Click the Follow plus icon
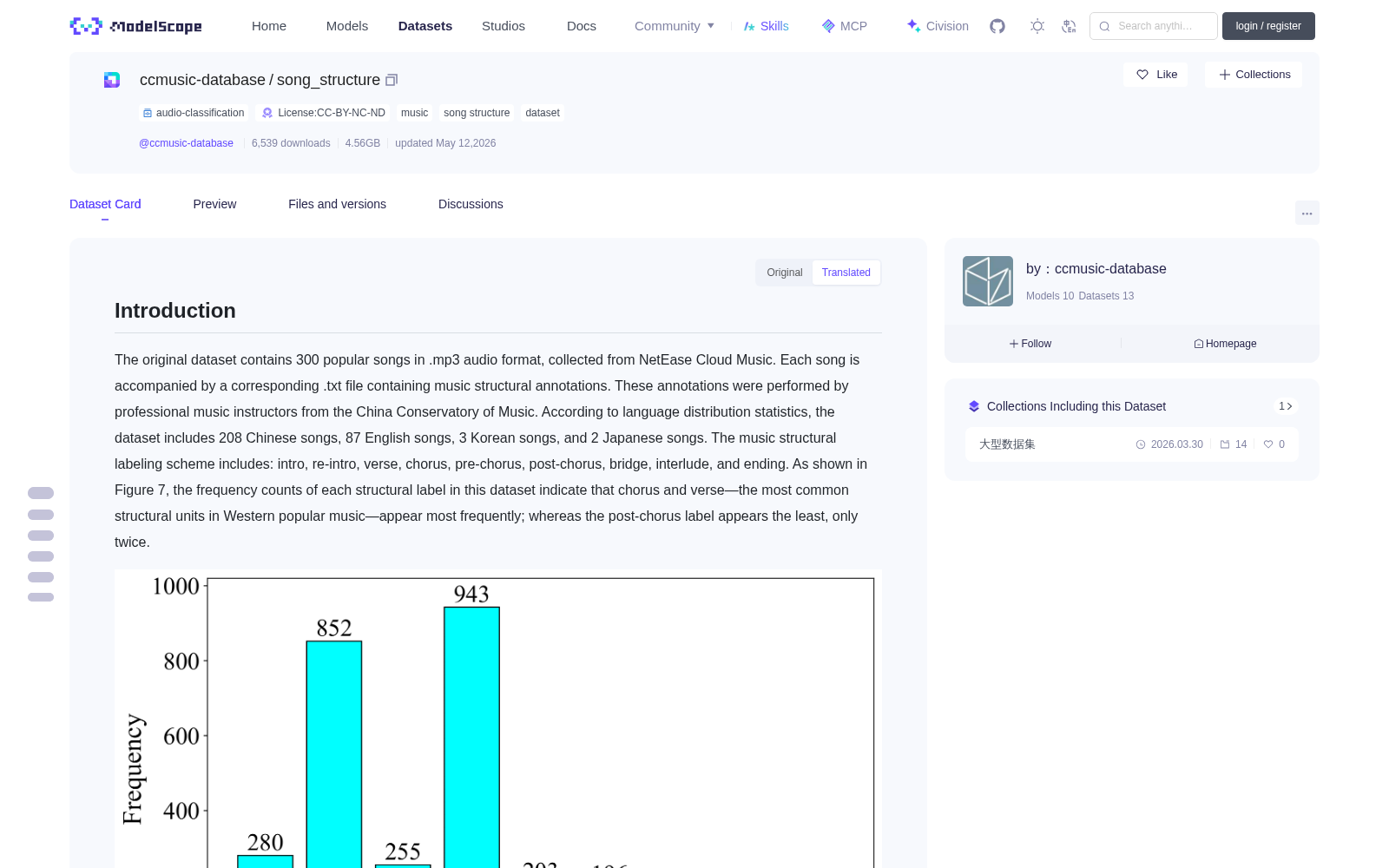This screenshot has height=868, width=1389. click(1014, 344)
